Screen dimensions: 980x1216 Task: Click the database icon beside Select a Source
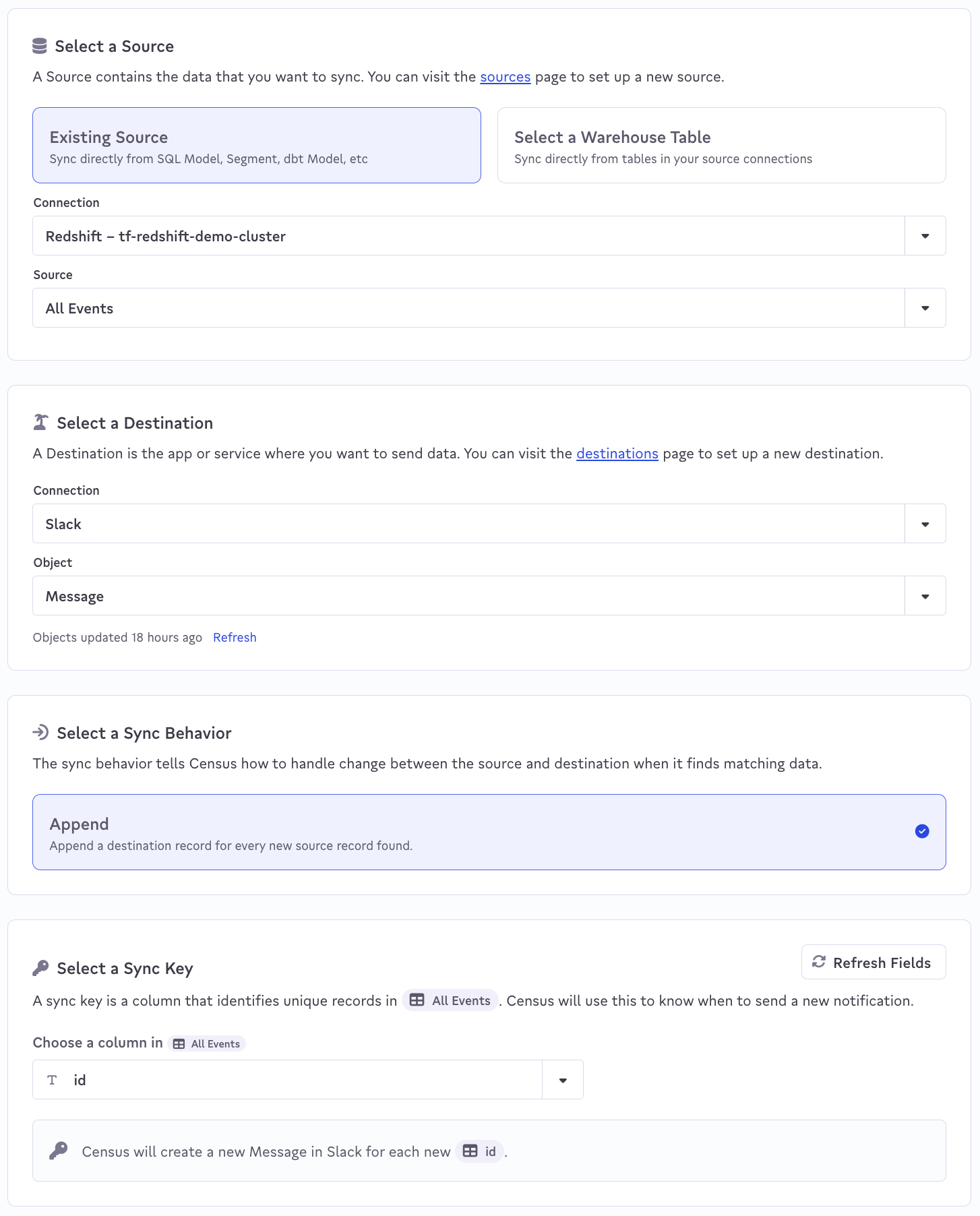tap(40, 47)
